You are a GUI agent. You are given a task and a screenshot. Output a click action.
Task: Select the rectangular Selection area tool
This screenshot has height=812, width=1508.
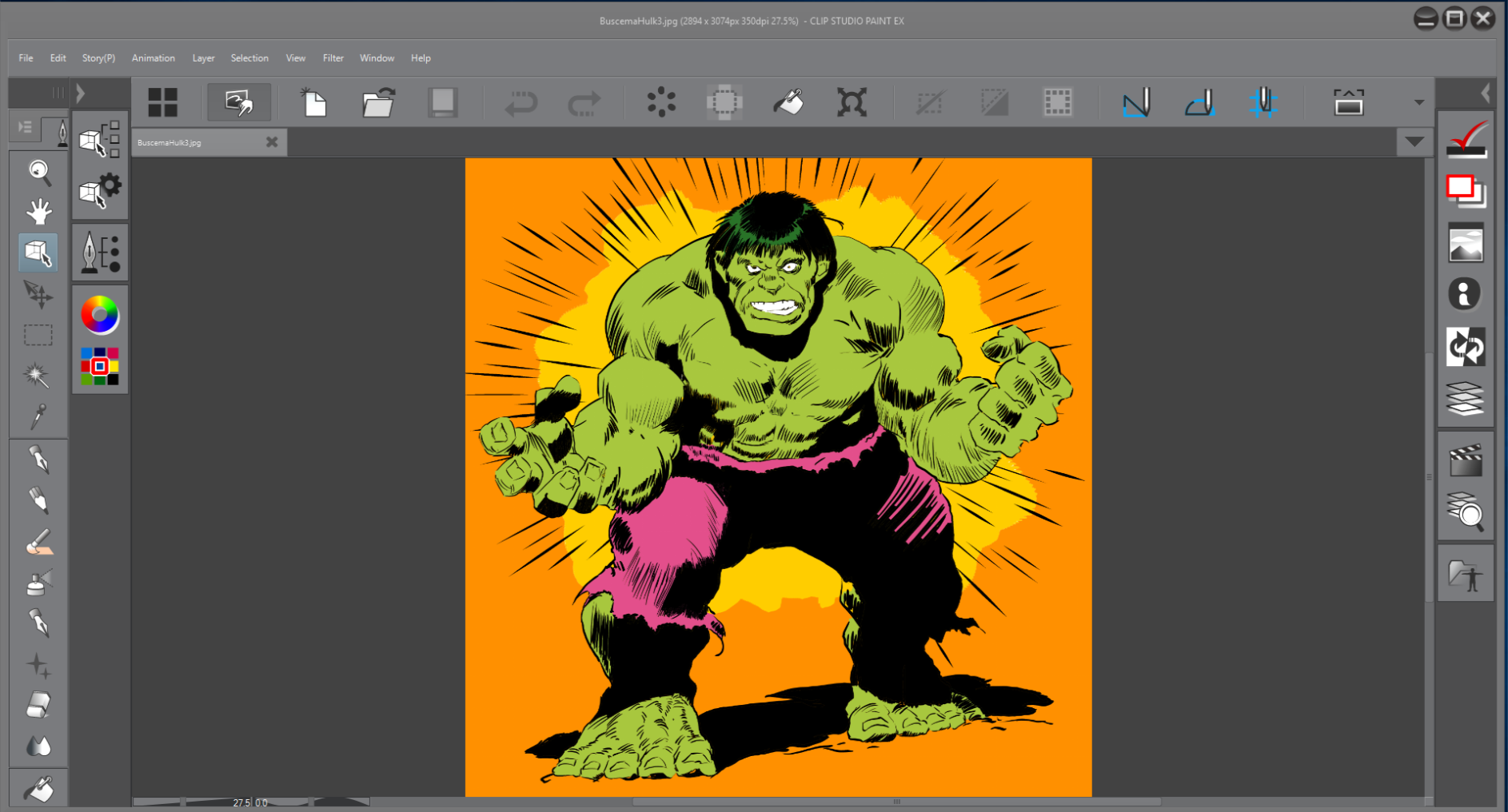pyautogui.click(x=38, y=335)
